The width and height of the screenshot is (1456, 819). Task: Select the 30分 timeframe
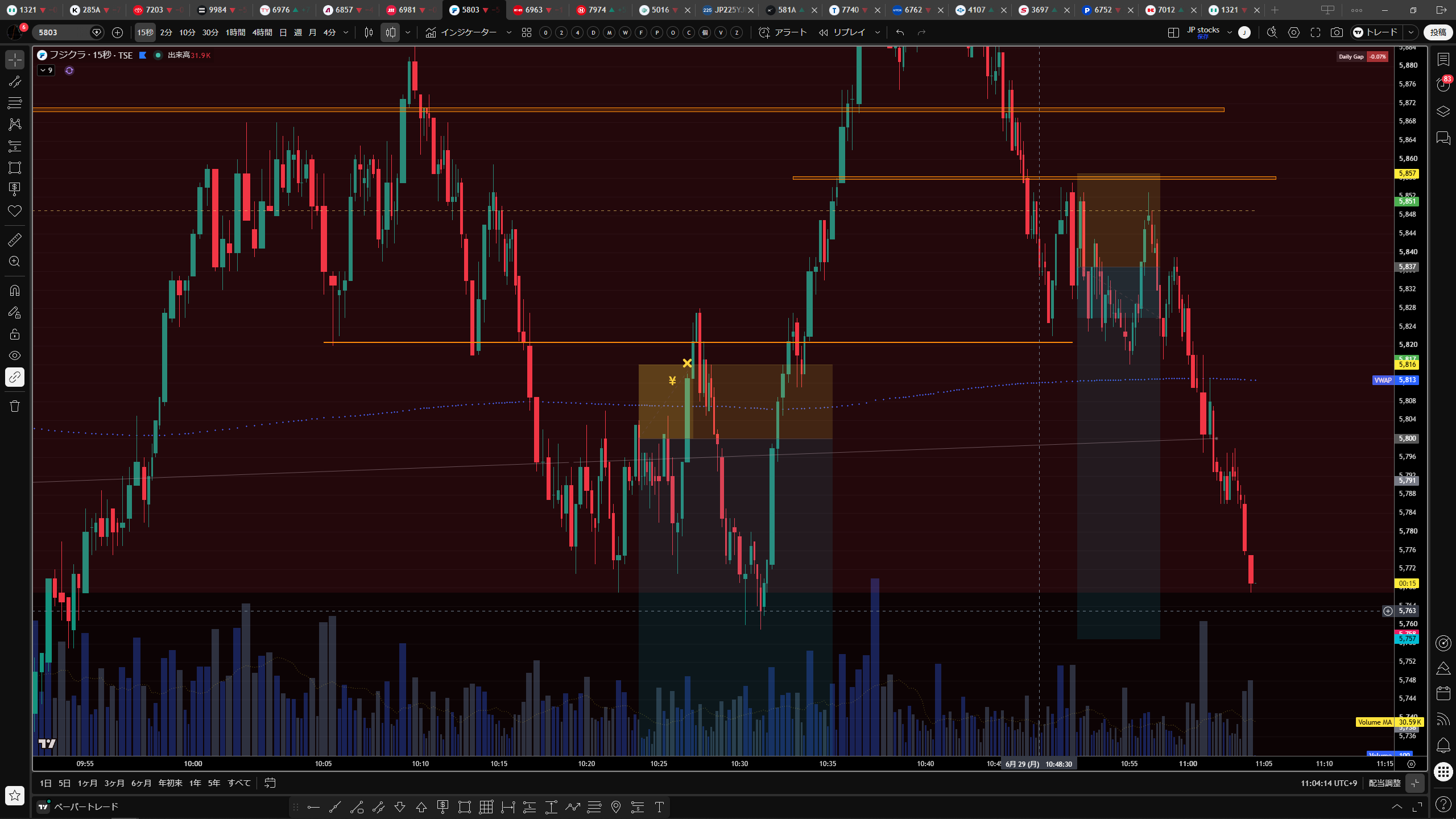210,32
